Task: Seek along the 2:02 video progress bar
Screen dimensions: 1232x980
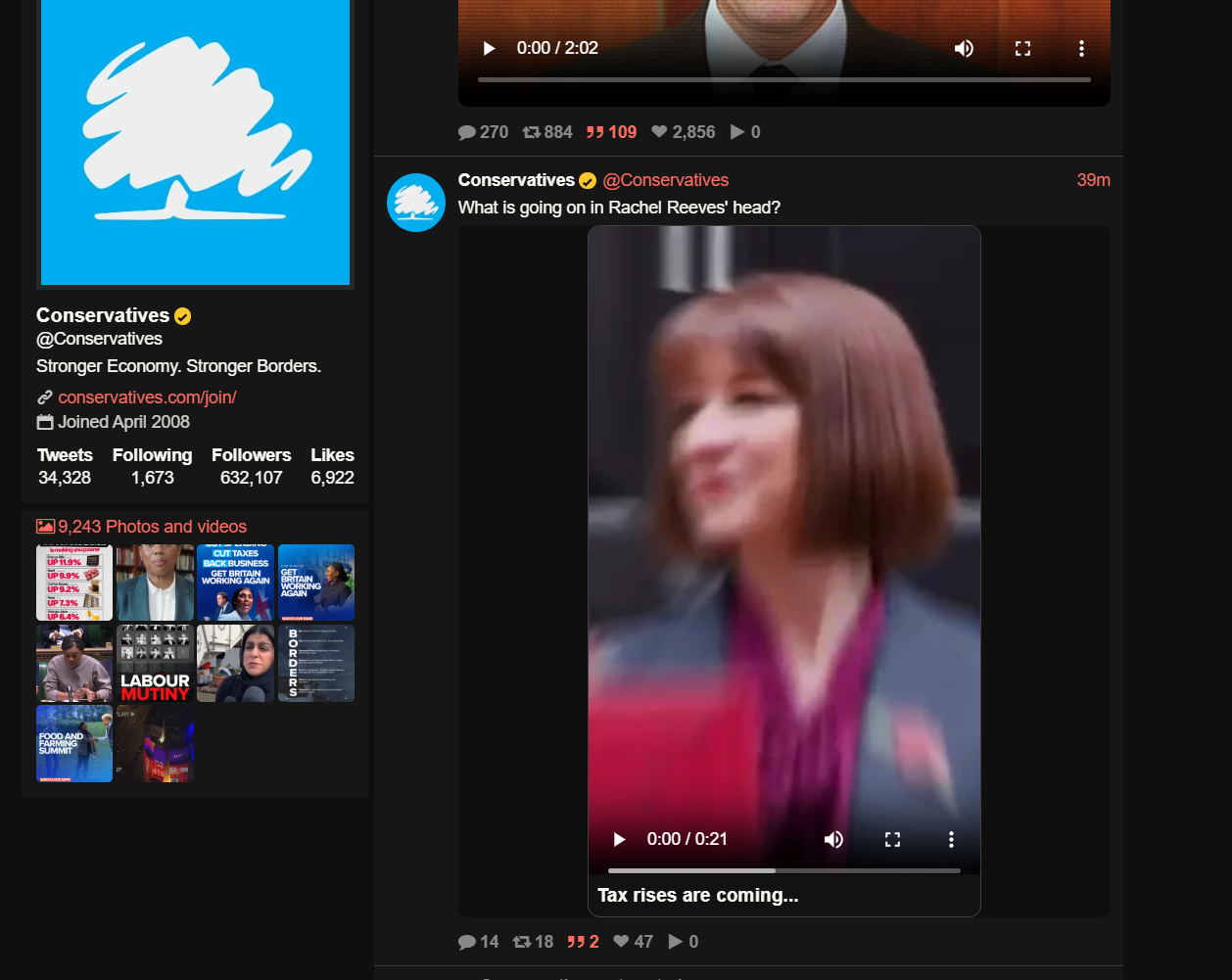Action: click(x=783, y=79)
